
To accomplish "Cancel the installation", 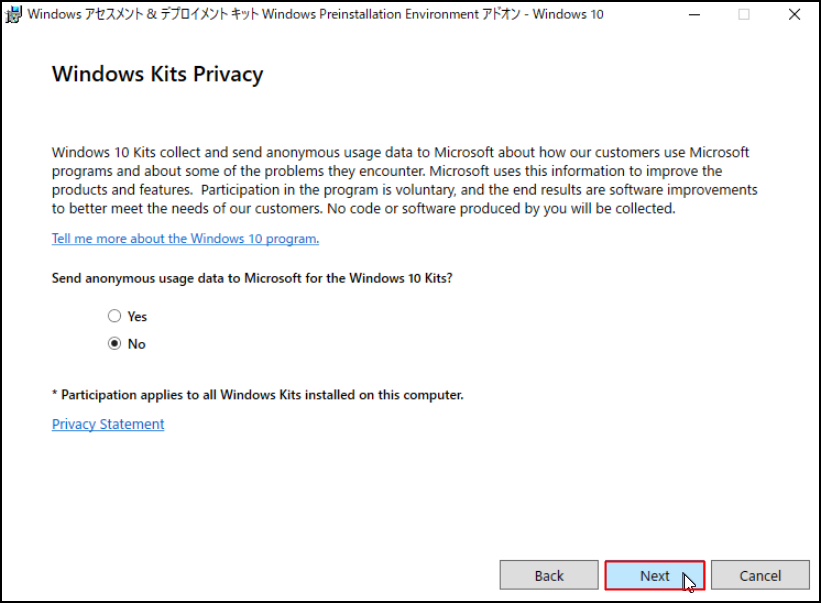I will 760,576.
